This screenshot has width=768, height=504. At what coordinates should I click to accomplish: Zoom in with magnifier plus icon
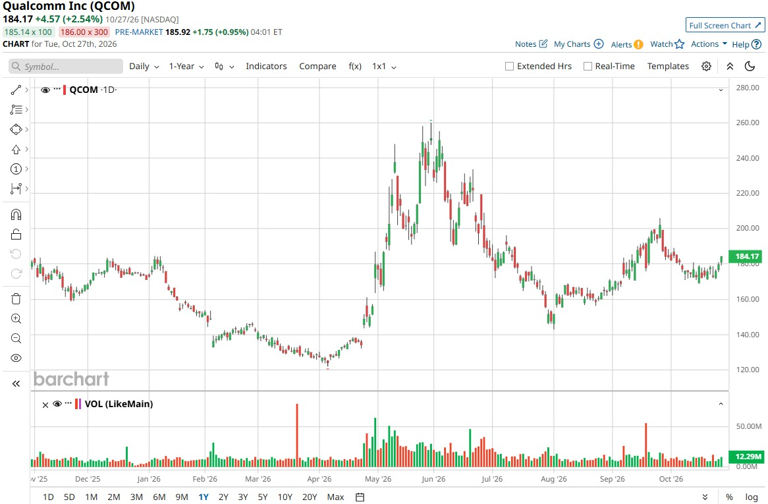(16, 319)
